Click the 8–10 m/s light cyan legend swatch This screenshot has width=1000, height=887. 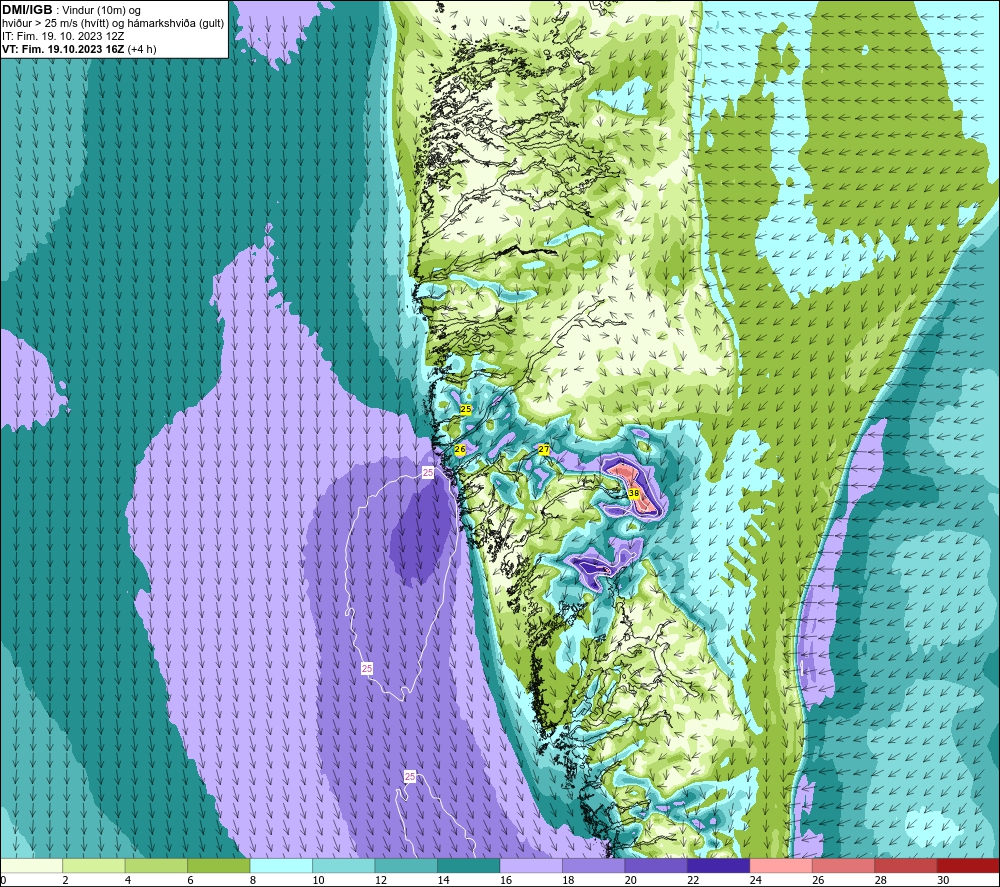pyautogui.click(x=281, y=865)
